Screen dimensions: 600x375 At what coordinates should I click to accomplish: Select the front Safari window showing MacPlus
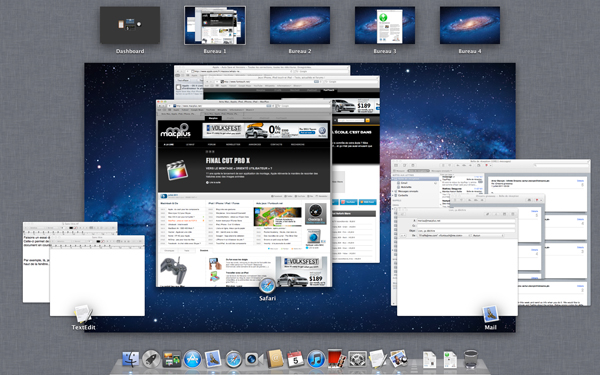244,193
